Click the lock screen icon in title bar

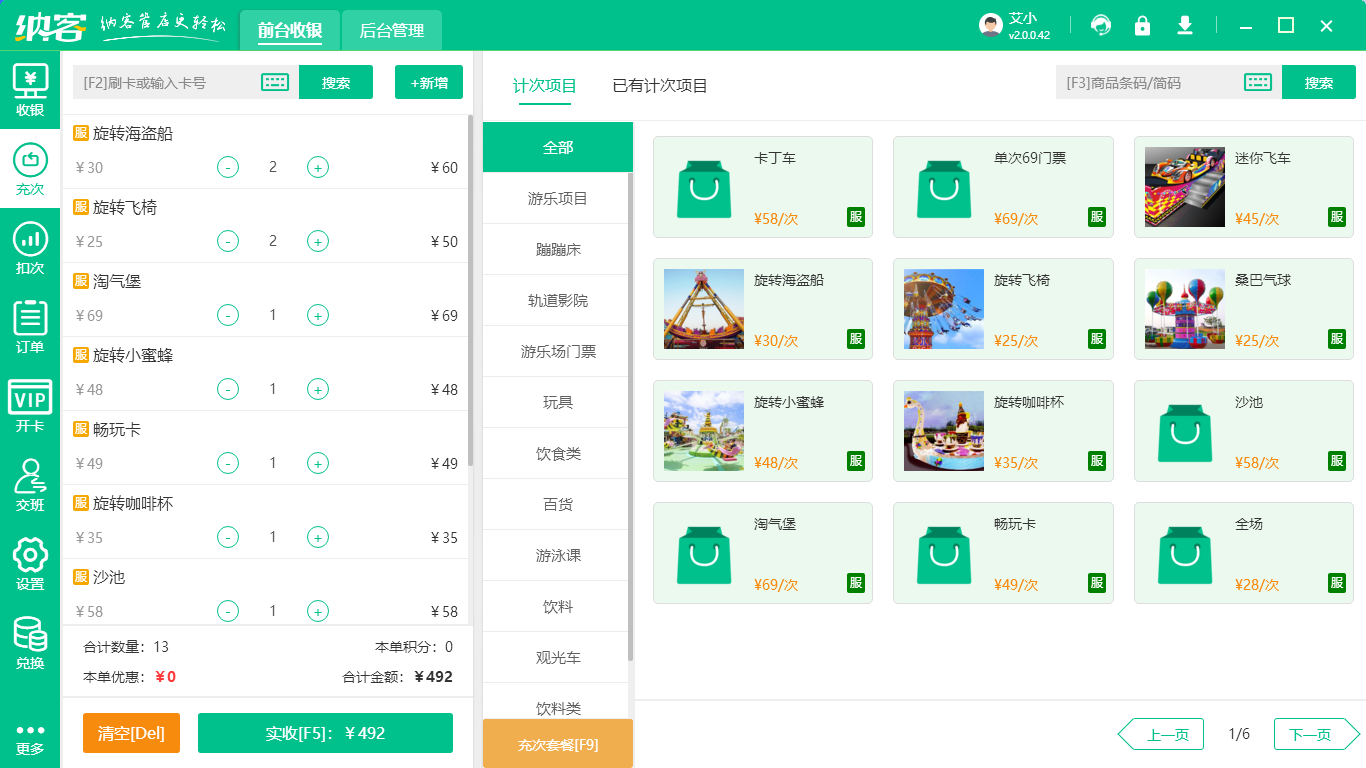pos(1142,26)
